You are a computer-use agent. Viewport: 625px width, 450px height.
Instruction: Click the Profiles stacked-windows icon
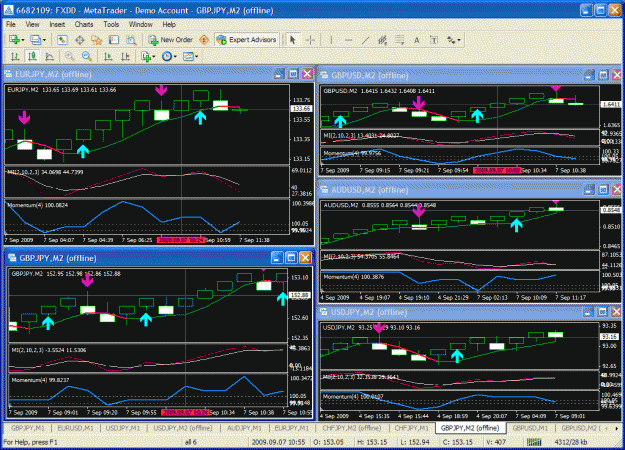(x=35, y=40)
